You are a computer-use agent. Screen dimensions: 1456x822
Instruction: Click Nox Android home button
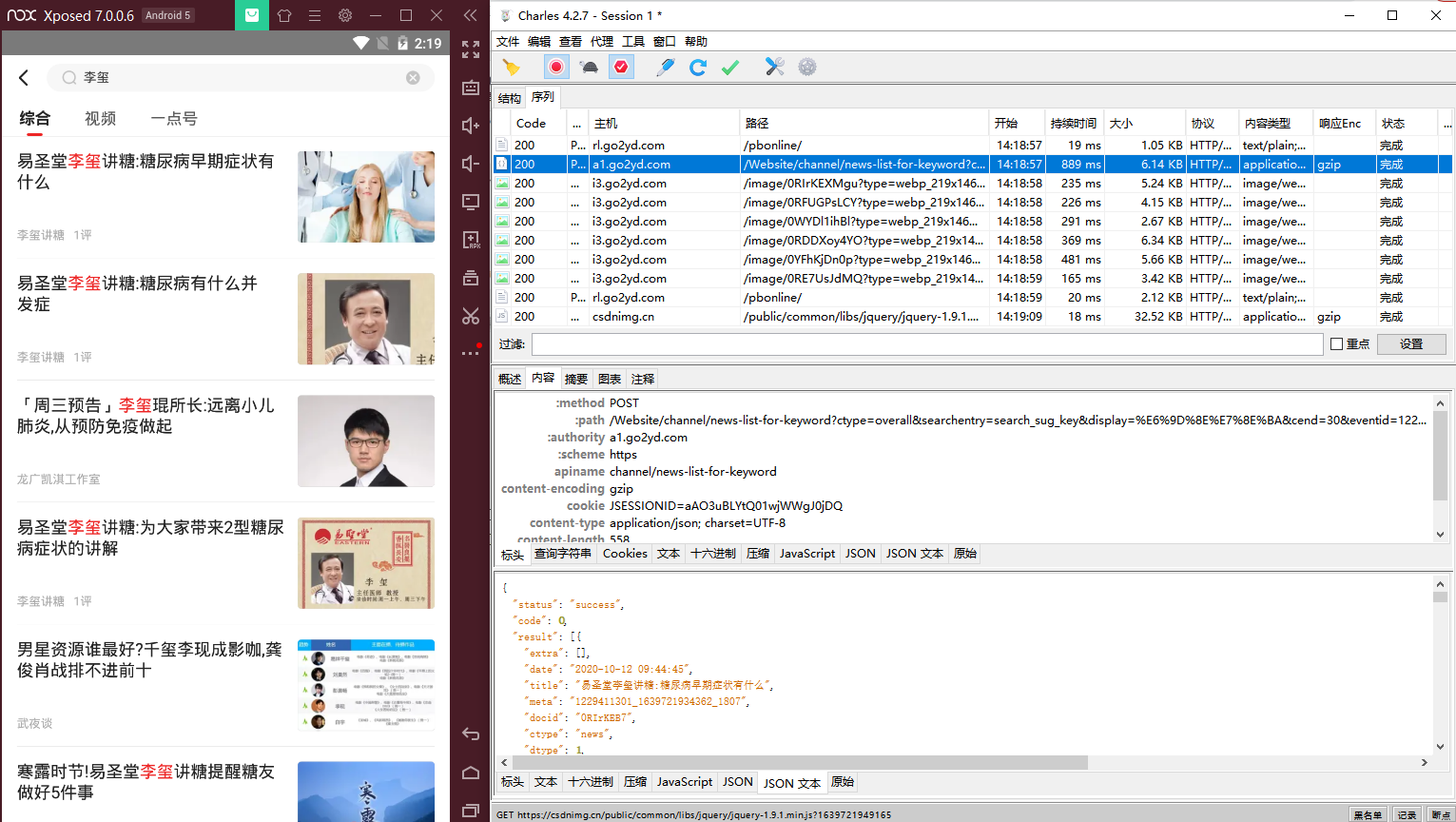pos(471,773)
